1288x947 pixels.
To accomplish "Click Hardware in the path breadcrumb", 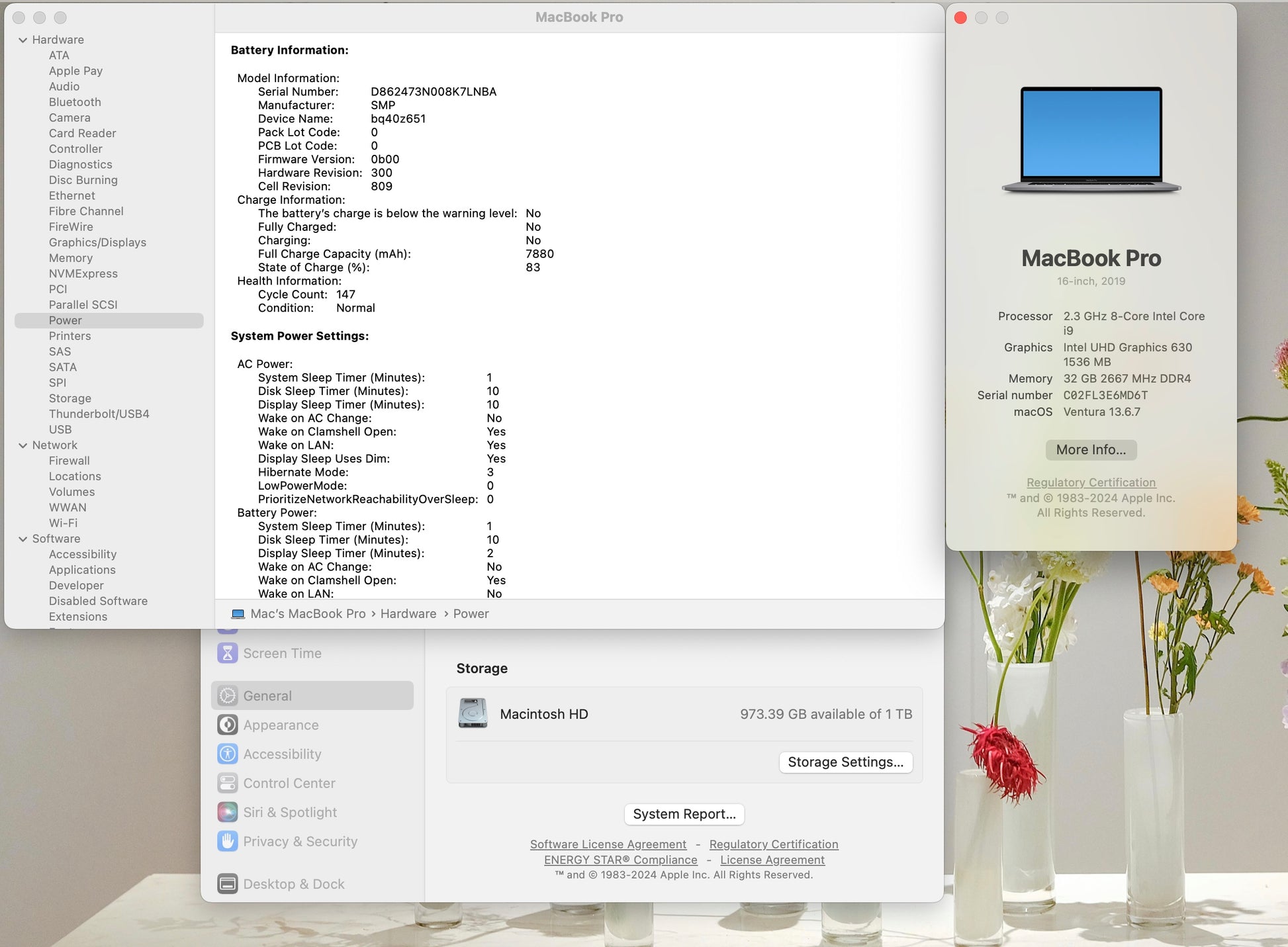I will click(x=408, y=613).
